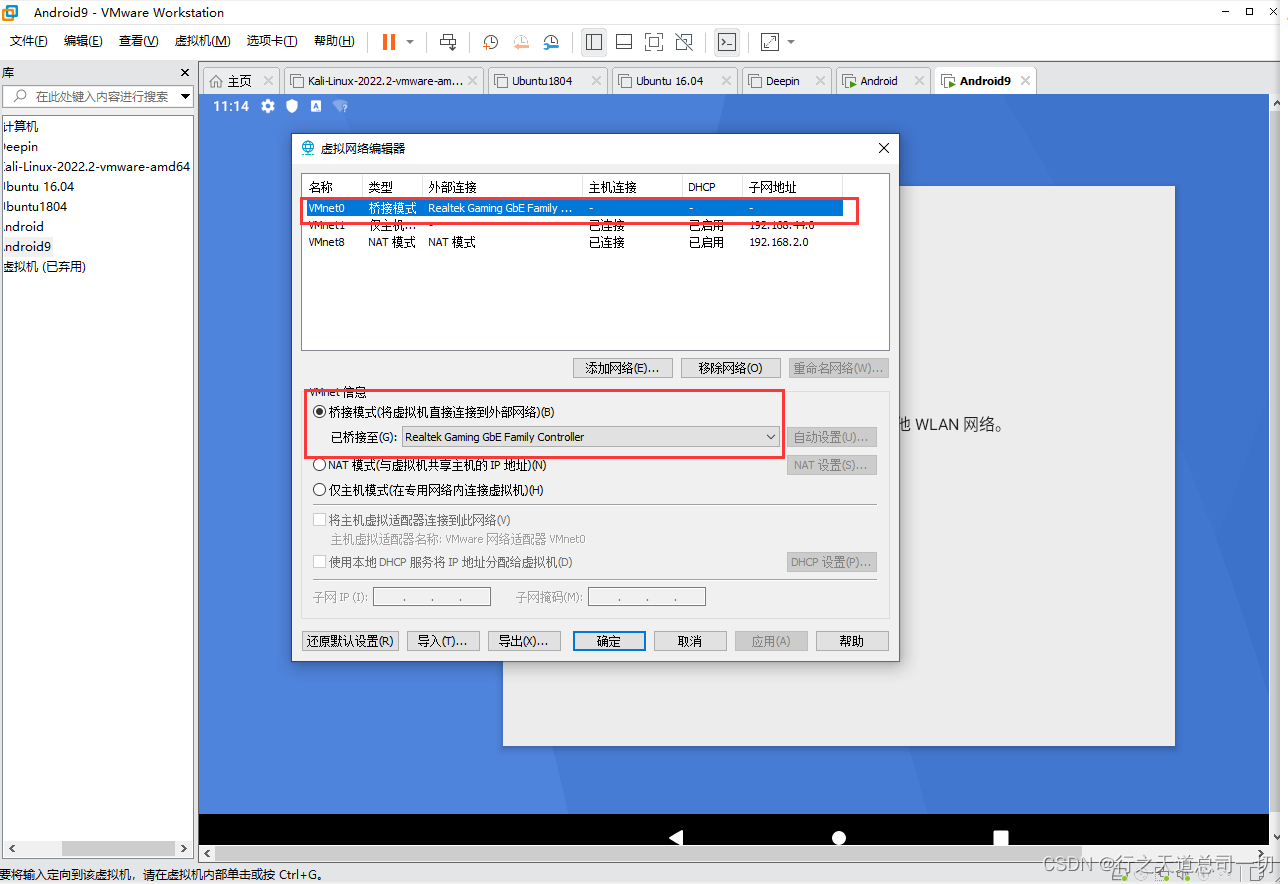Take a snapshot using the clock-plus icon
Image resolution: width=1288 pixels, height=884 pixels.
coord(490,42)
